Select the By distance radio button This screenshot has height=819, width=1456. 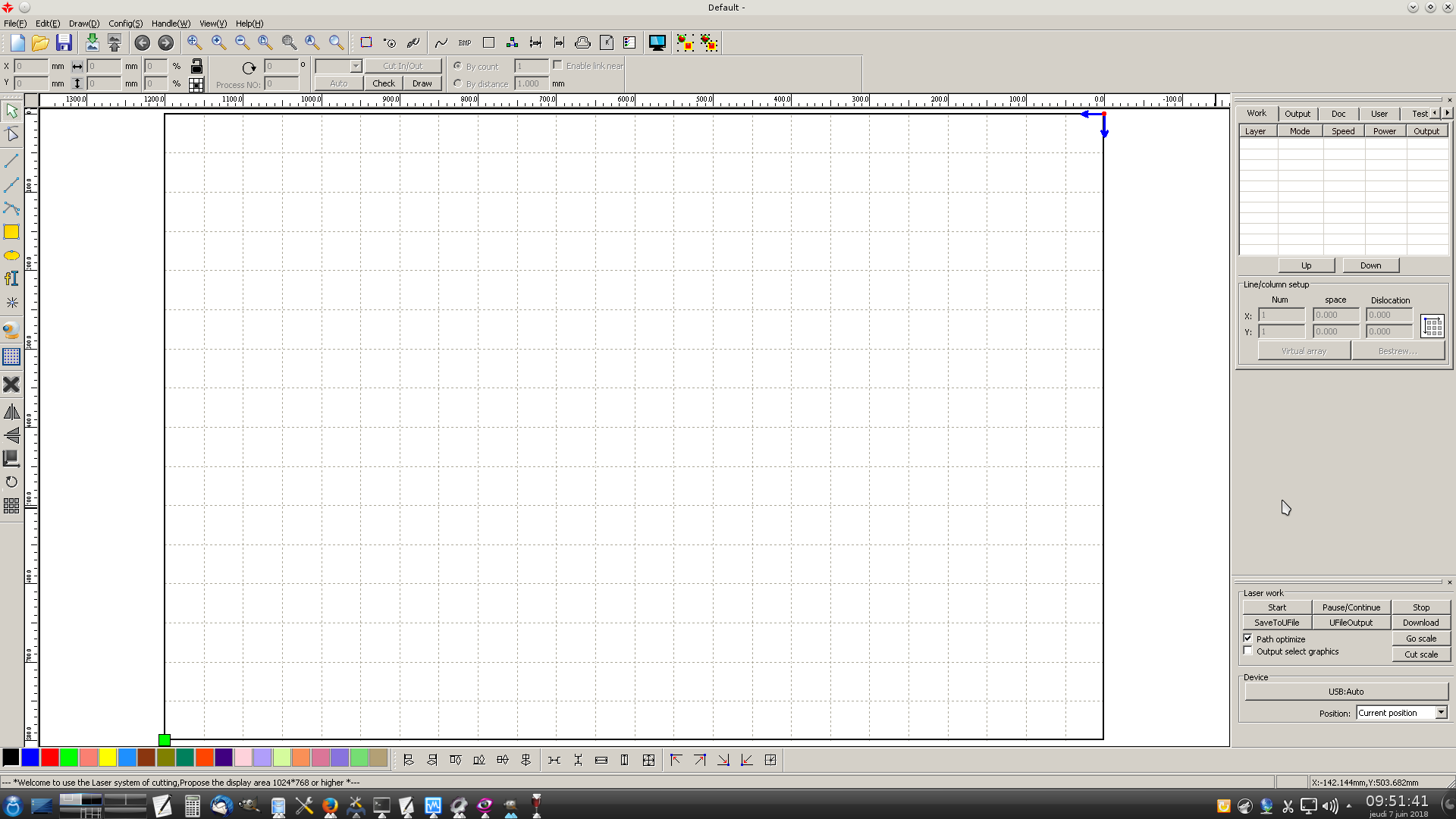click(x=458, y=83)
